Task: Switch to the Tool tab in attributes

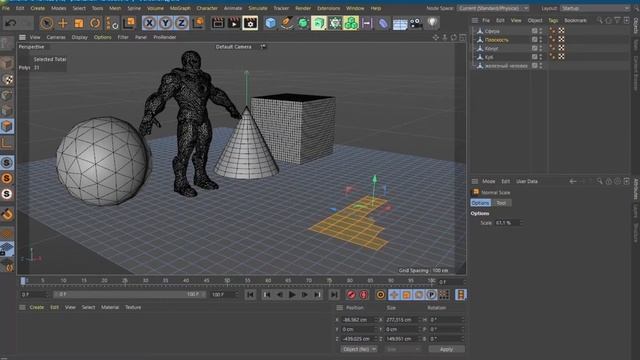Action: (x=501, y=203)
